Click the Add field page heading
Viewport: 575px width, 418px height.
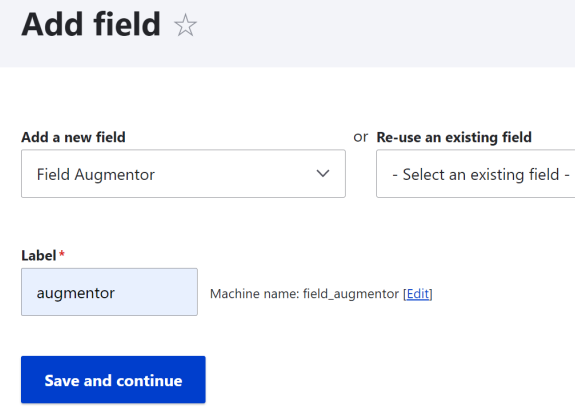click(x=91, y=25)
